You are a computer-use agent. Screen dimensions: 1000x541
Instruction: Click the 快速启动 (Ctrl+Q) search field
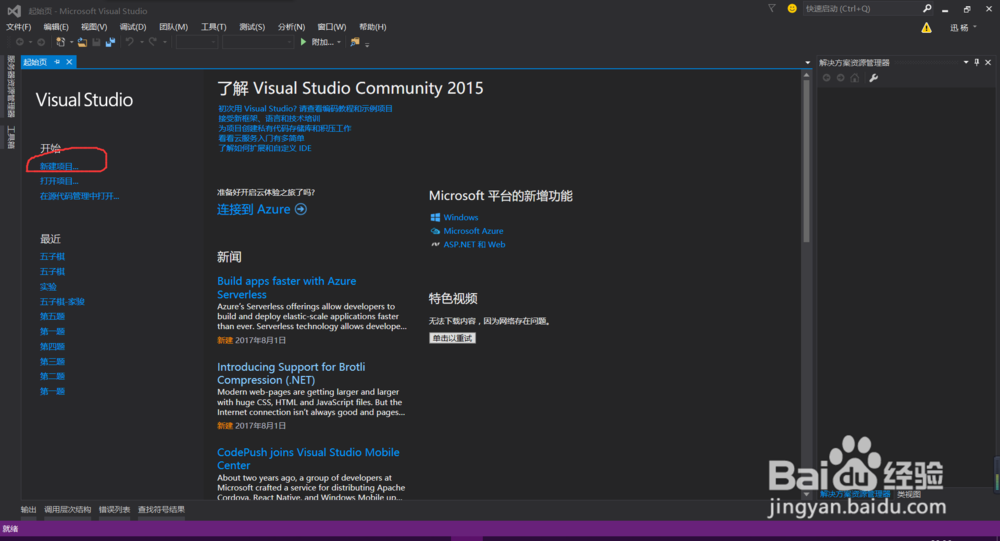click(862, 8)
